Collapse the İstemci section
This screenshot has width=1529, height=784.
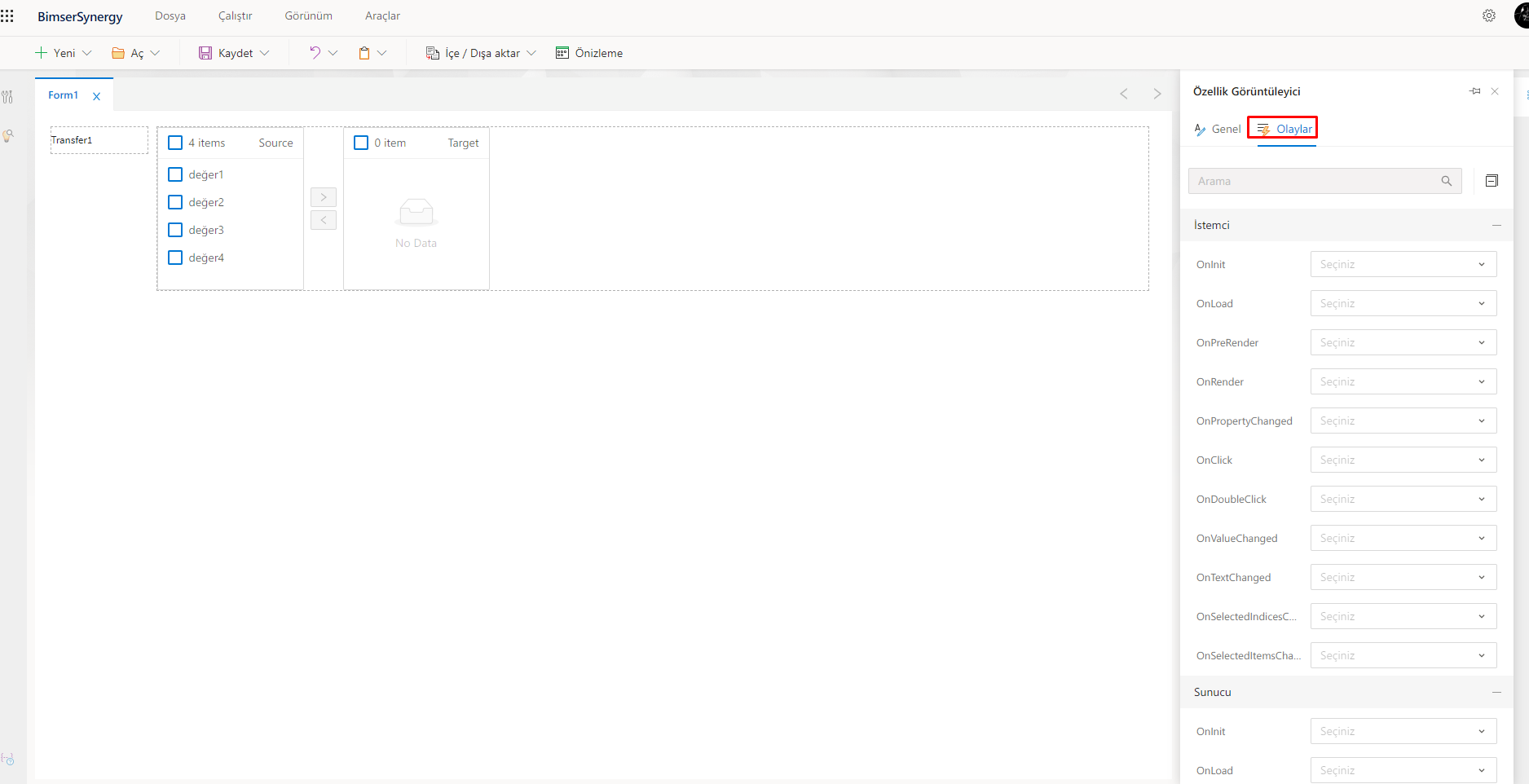pyautogui.click(x=1496, y=225)
